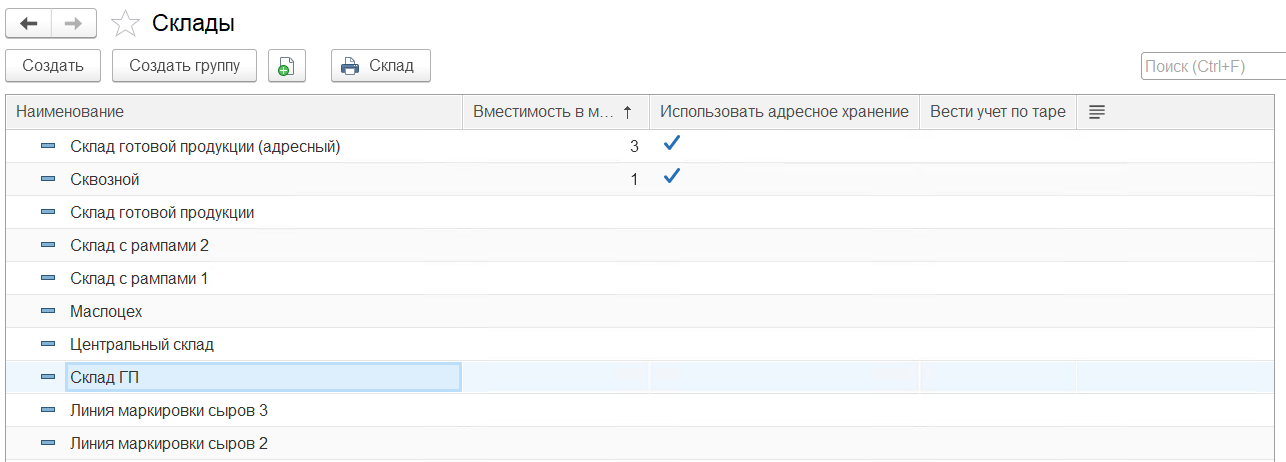1286x462 pixels.
Task: Click the printer icon on Склад button
Action: click(x=350, y=67)
